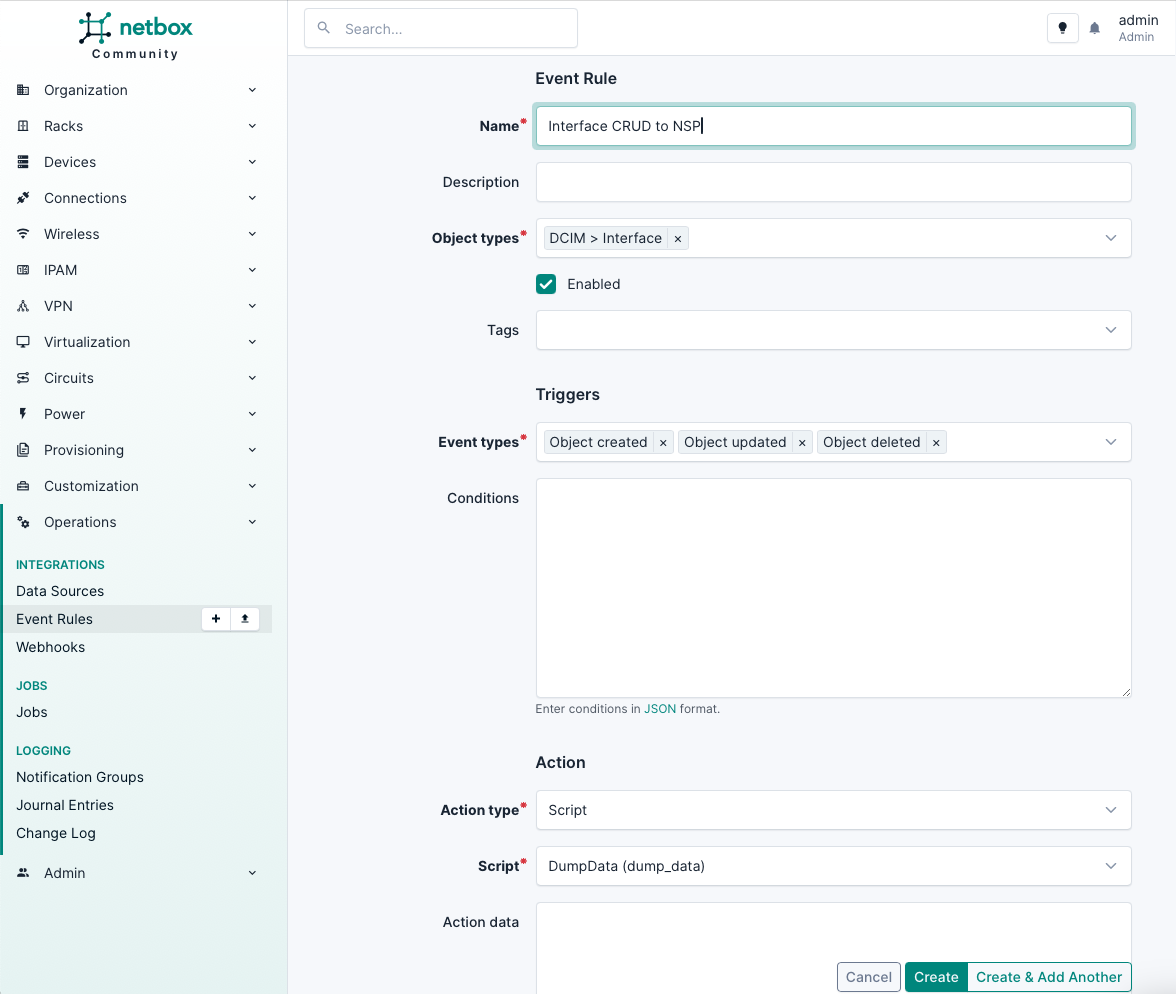Go to Change Log in sidebar
This screenshot has height=994, width=1176.
pos(56,833)
